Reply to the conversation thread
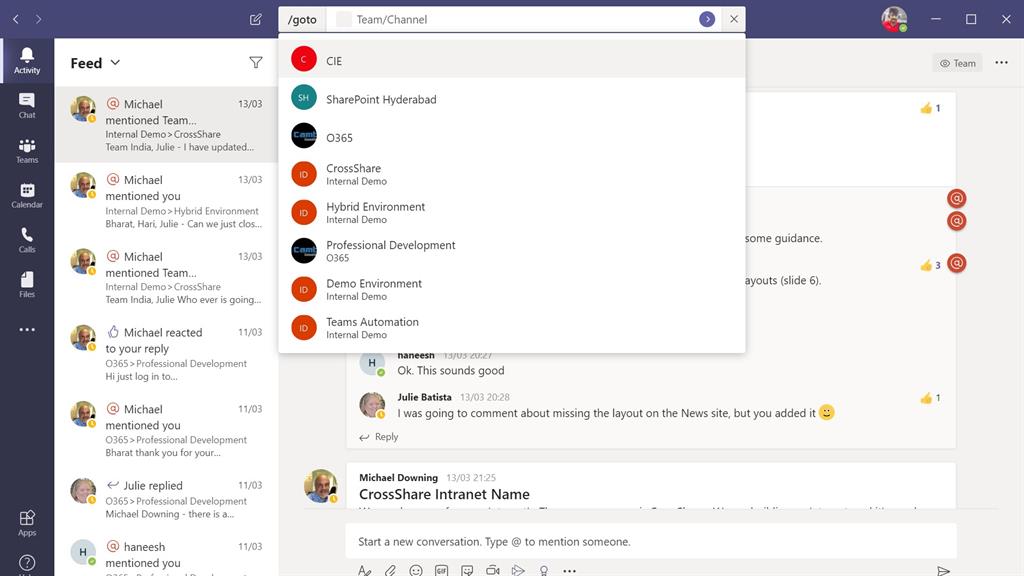Viewport: 1024px width, 576px height. tap(379, 437)
